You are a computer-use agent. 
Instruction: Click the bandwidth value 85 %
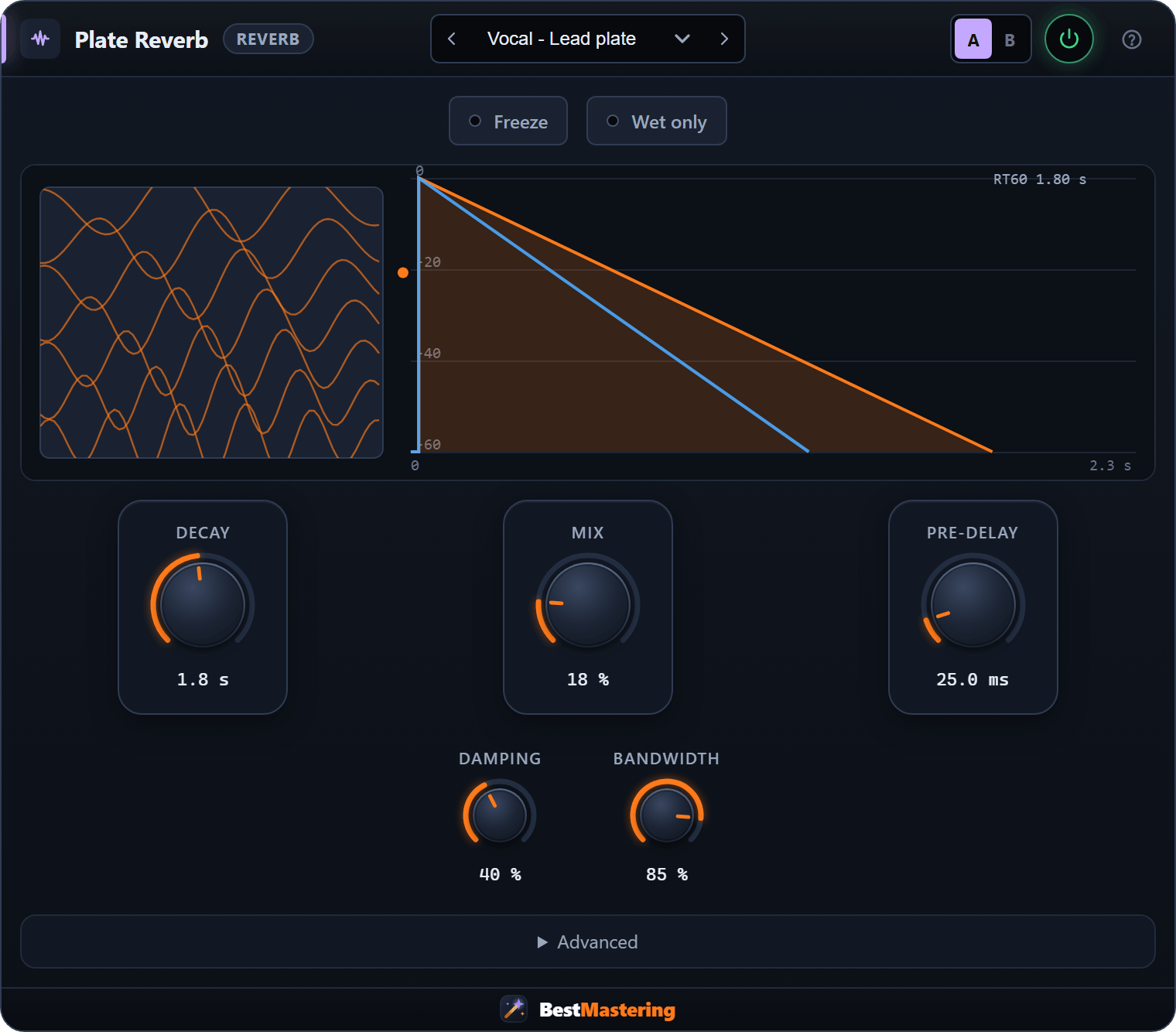666,874
